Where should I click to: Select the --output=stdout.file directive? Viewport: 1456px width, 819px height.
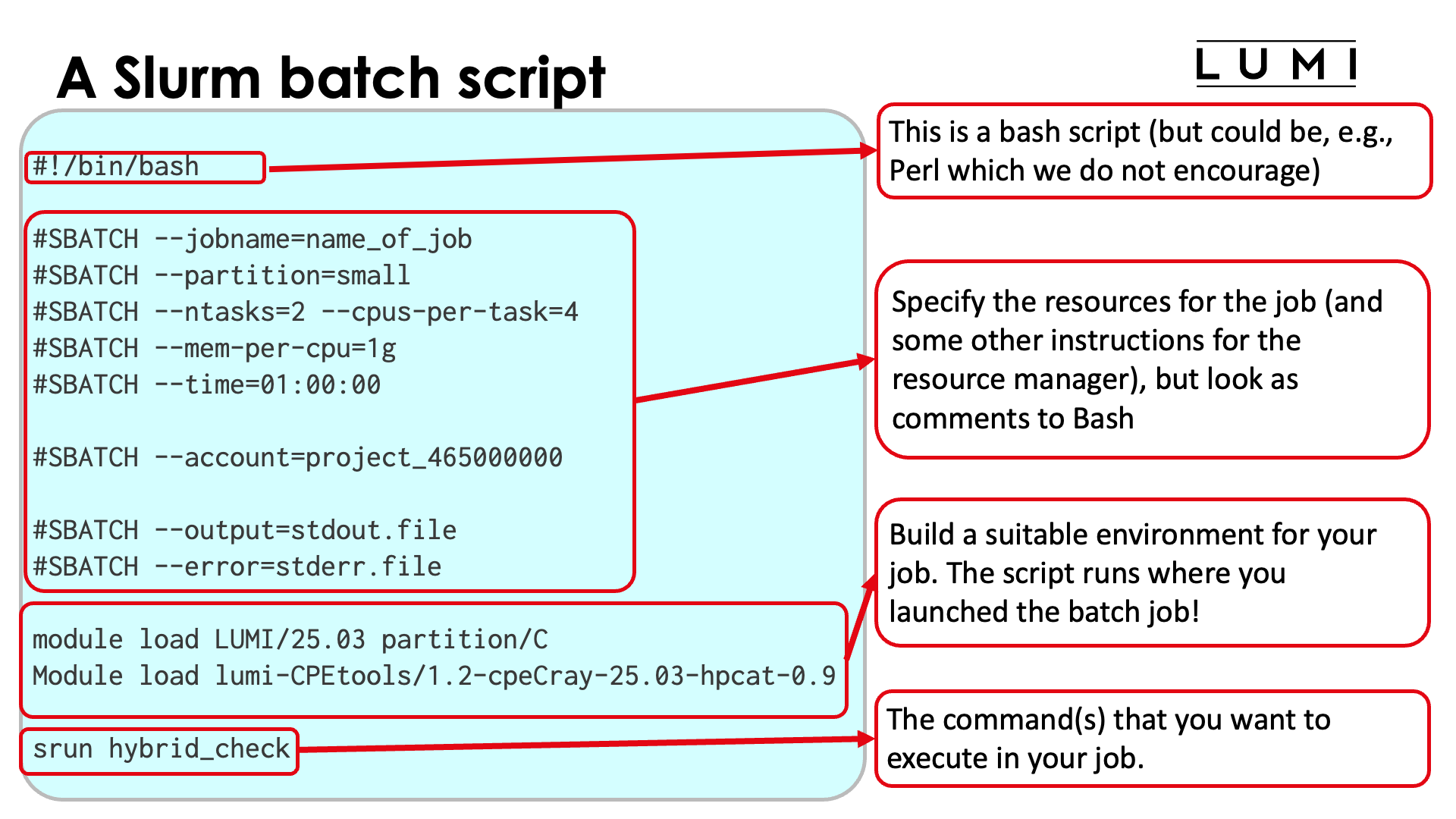pos(244,529)
